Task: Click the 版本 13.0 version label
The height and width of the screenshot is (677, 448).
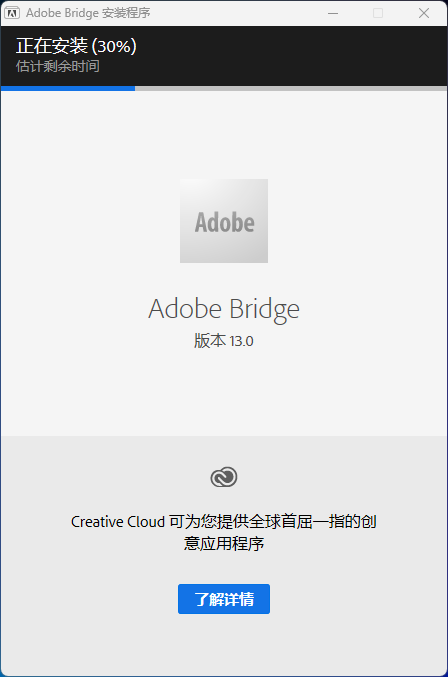Action: click(224, 341)
